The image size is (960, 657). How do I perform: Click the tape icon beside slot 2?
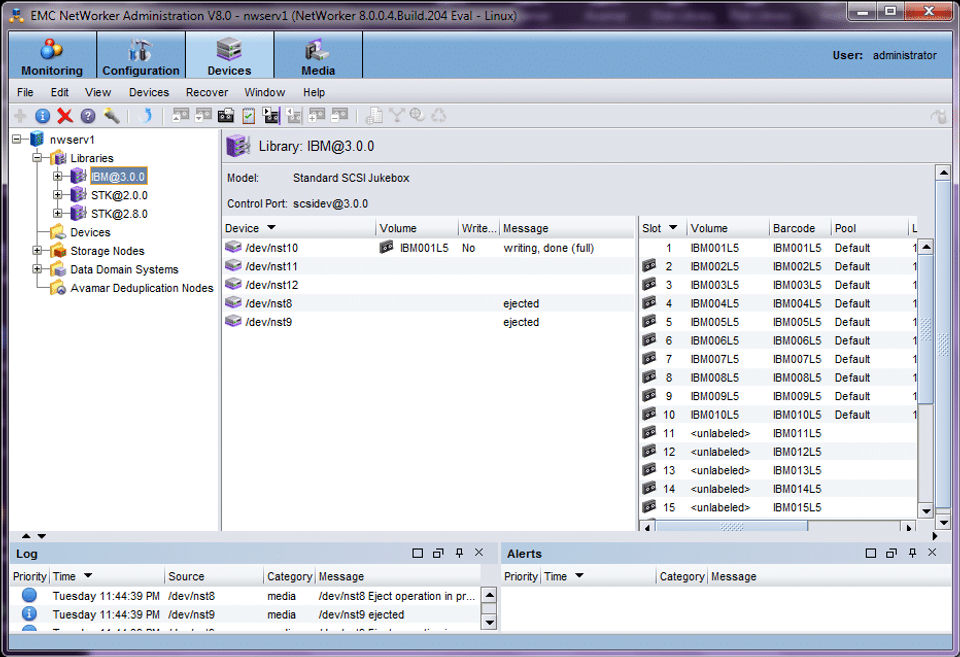pyautogui.click(x=649, y=266)
